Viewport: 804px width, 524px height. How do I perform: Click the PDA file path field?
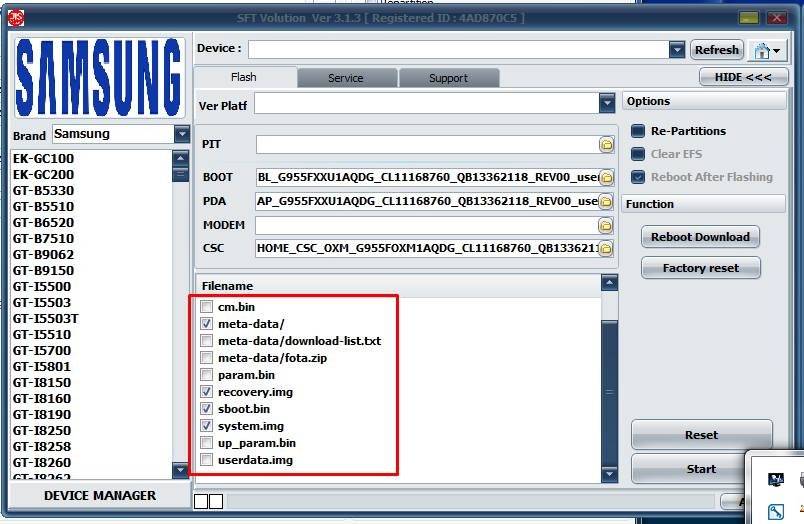tap(427, 201)
